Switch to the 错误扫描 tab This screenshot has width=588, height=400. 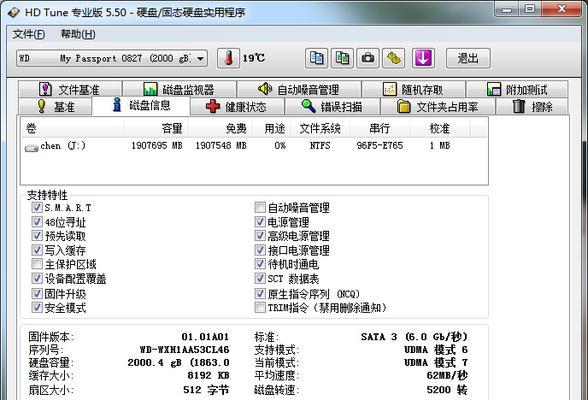332,107
